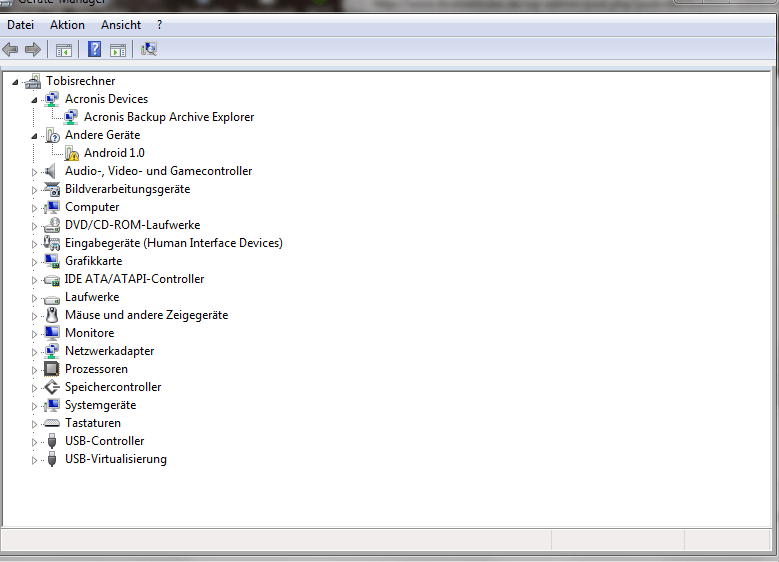Open the Datei menu
The image size is (779, 562).
tap(20, 25)
